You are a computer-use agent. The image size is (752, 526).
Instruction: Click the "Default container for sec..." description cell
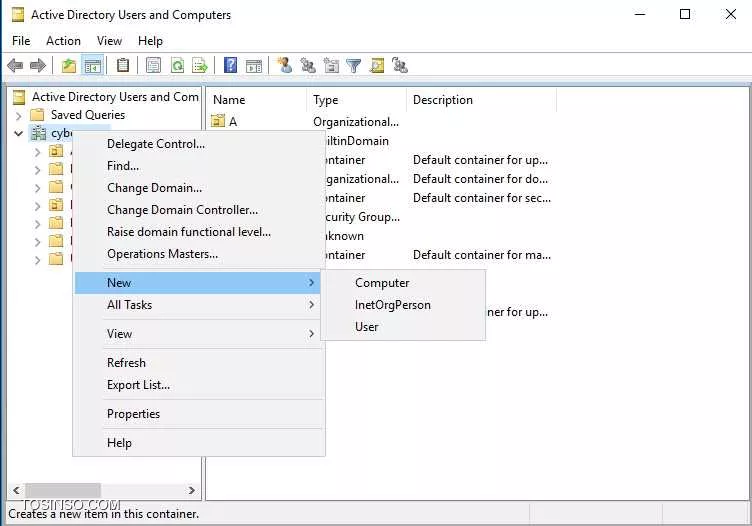[x=482, y=198]
